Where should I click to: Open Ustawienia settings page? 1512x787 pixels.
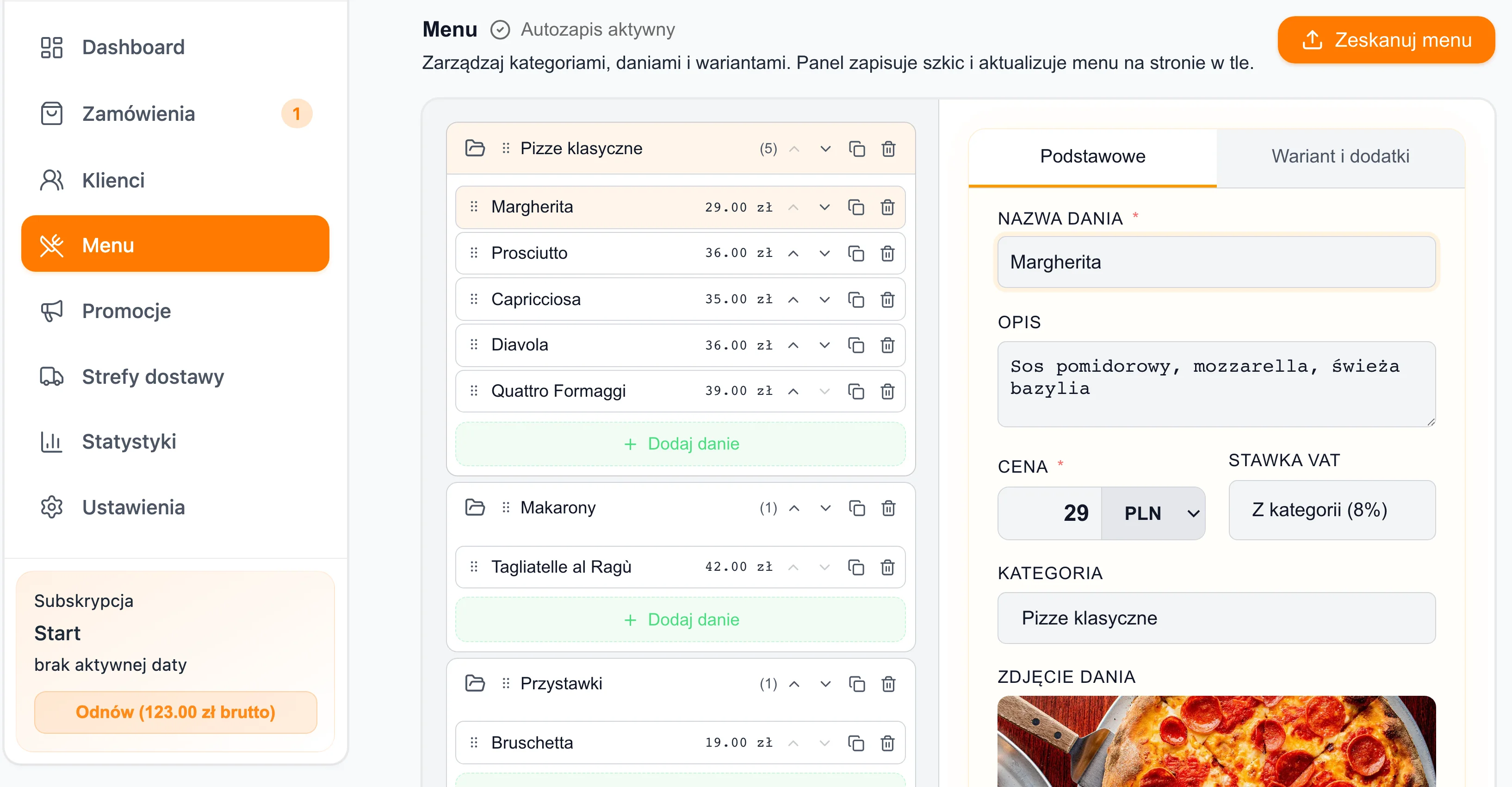pyautogui.click(x=175, y=507)
